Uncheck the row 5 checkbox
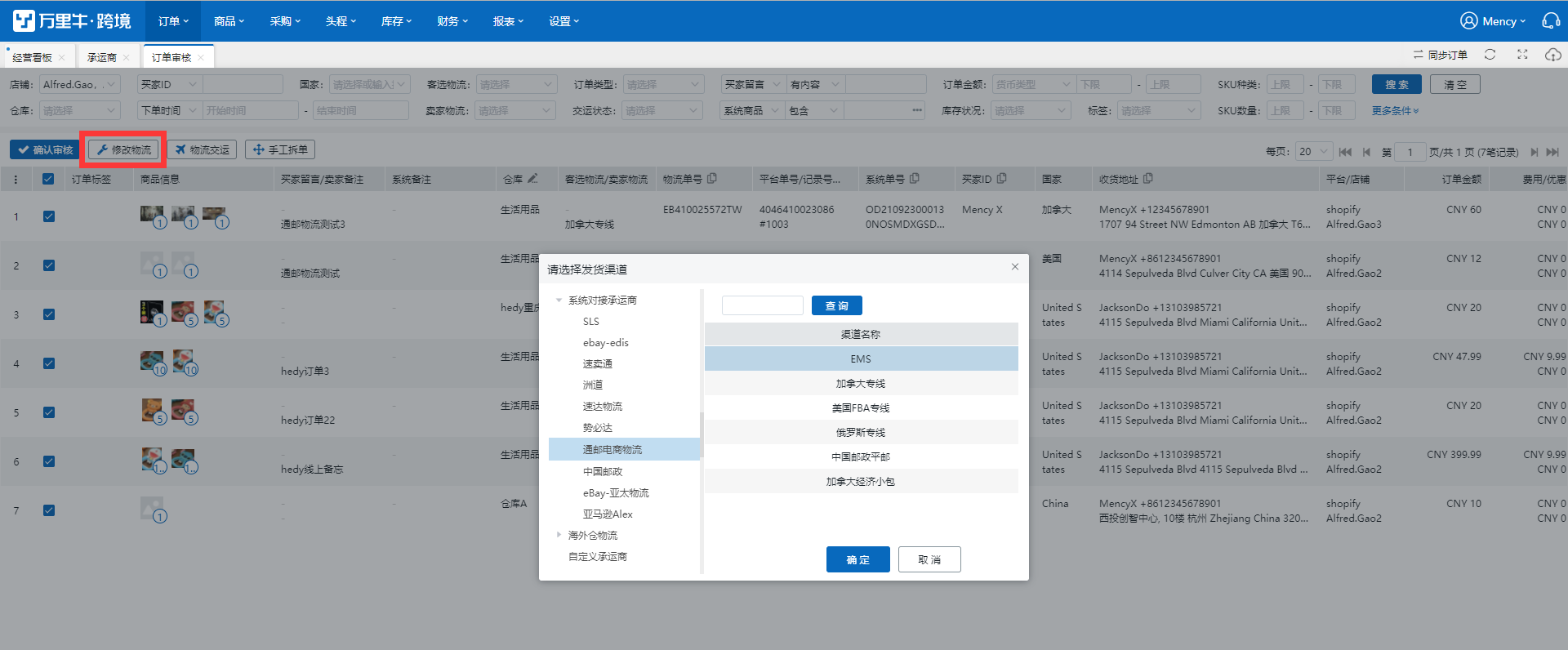 point(49,412)
